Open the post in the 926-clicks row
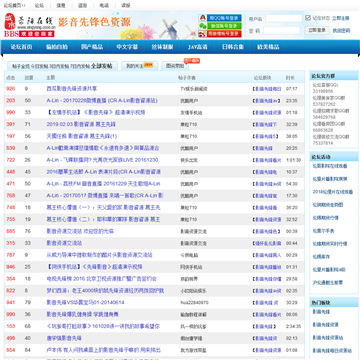Screen dimensions: 360x360 tap(72, 89)
